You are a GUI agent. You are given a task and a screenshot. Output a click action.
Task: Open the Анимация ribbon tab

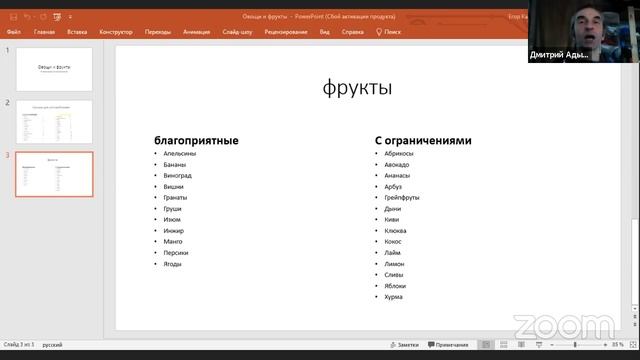(196, 32)
